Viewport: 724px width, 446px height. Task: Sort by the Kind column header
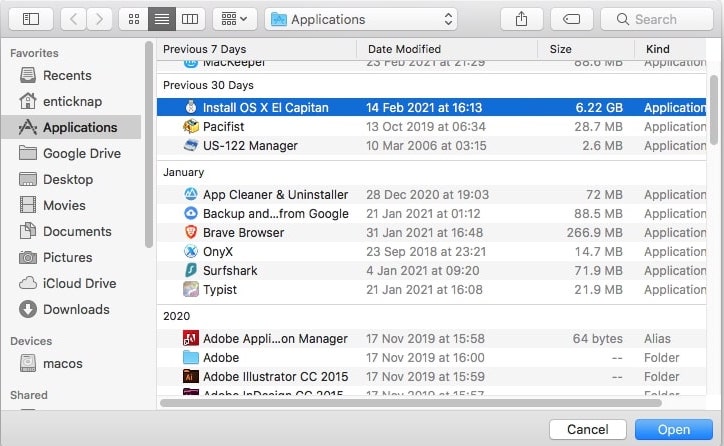(670, 49)
